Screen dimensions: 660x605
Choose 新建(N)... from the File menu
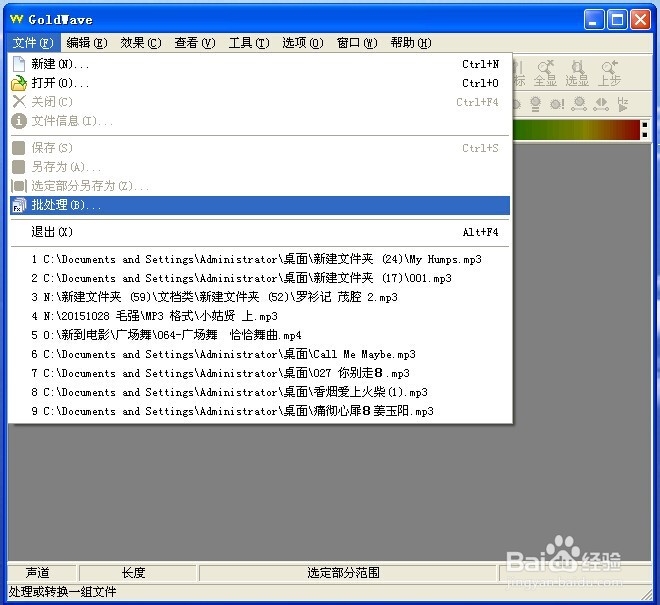click(260, 64)
